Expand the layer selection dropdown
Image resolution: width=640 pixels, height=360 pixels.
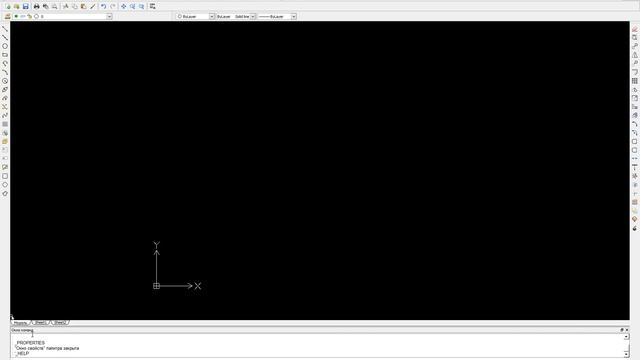pos(109,16)
